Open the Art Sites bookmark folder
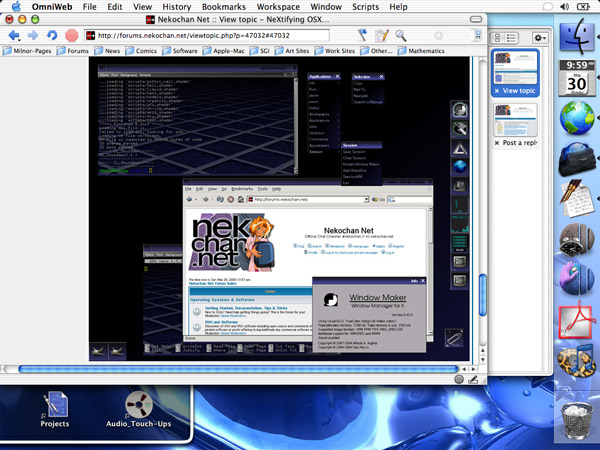The height and width of the screenshot is (450, 600). 292,51
